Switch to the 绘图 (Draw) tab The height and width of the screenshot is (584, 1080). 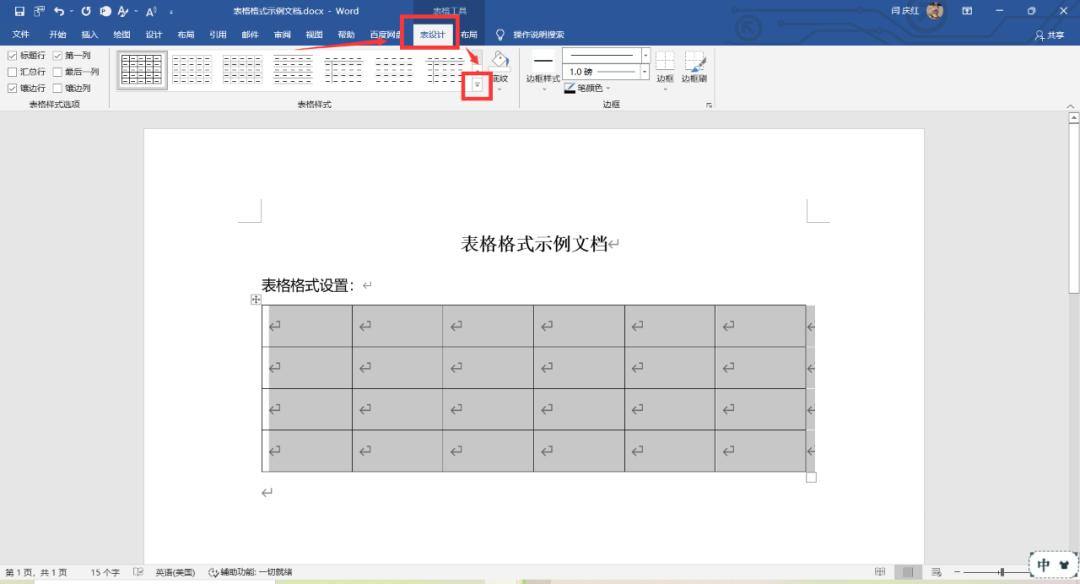[x=122, y=34]
